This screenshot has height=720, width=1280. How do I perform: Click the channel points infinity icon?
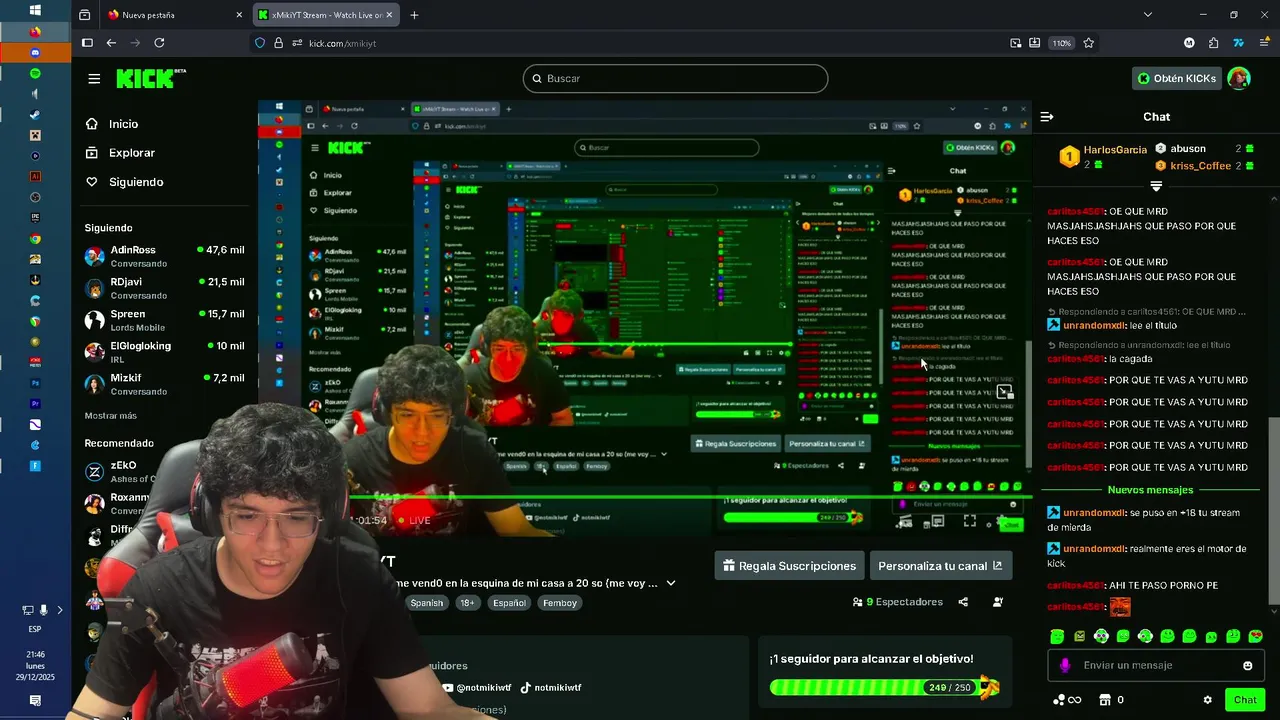1068,700
